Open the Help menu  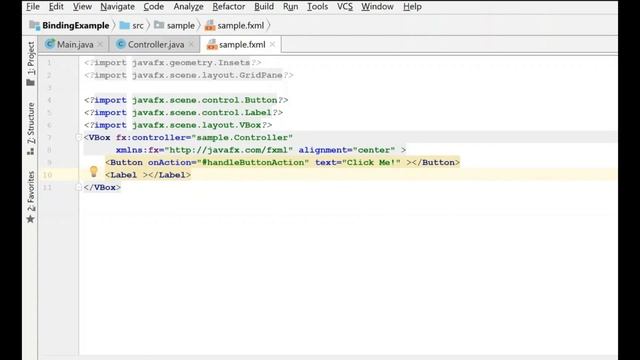coord(412,7)
